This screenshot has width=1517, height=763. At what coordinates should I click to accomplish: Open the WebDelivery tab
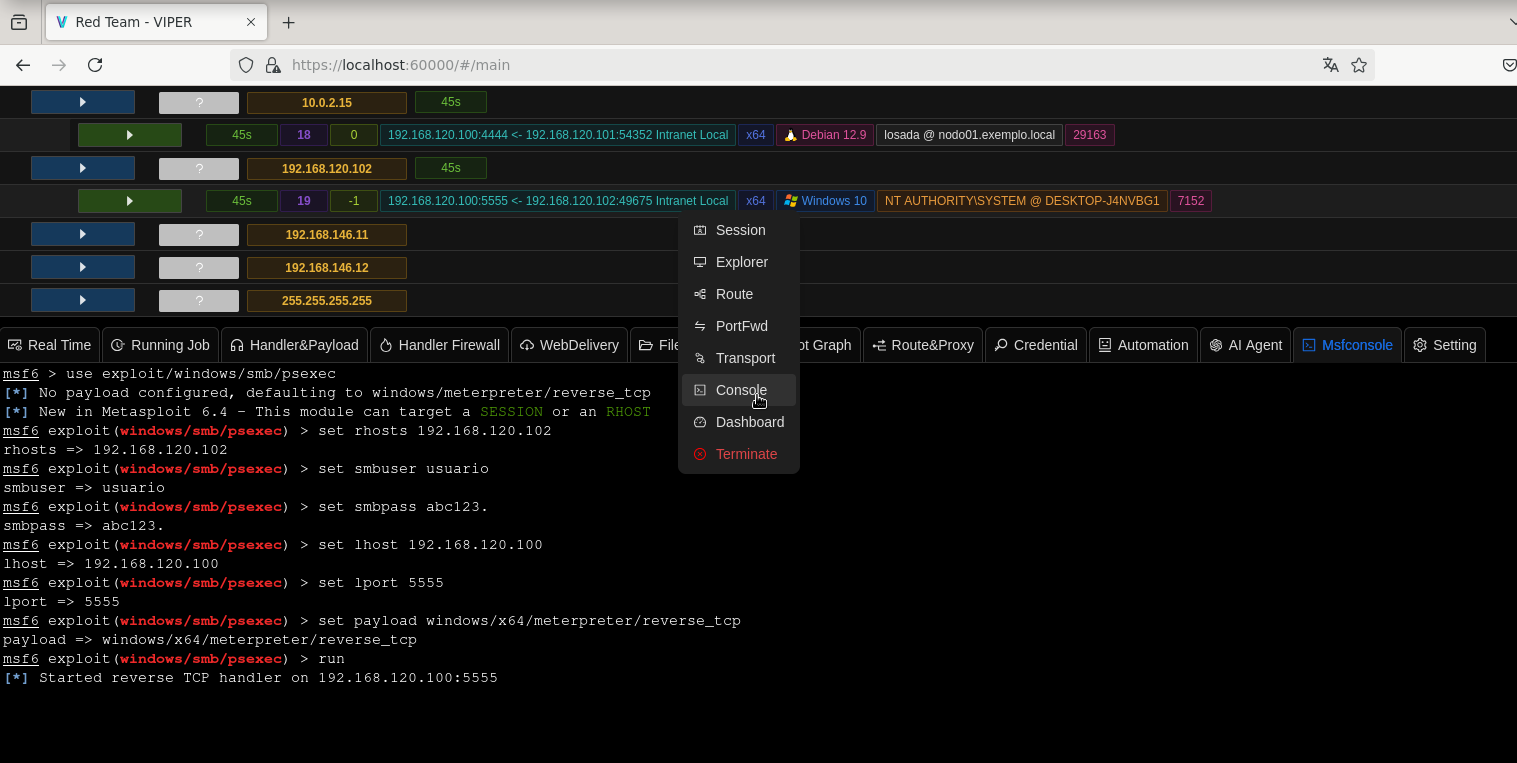click(569, 345)
